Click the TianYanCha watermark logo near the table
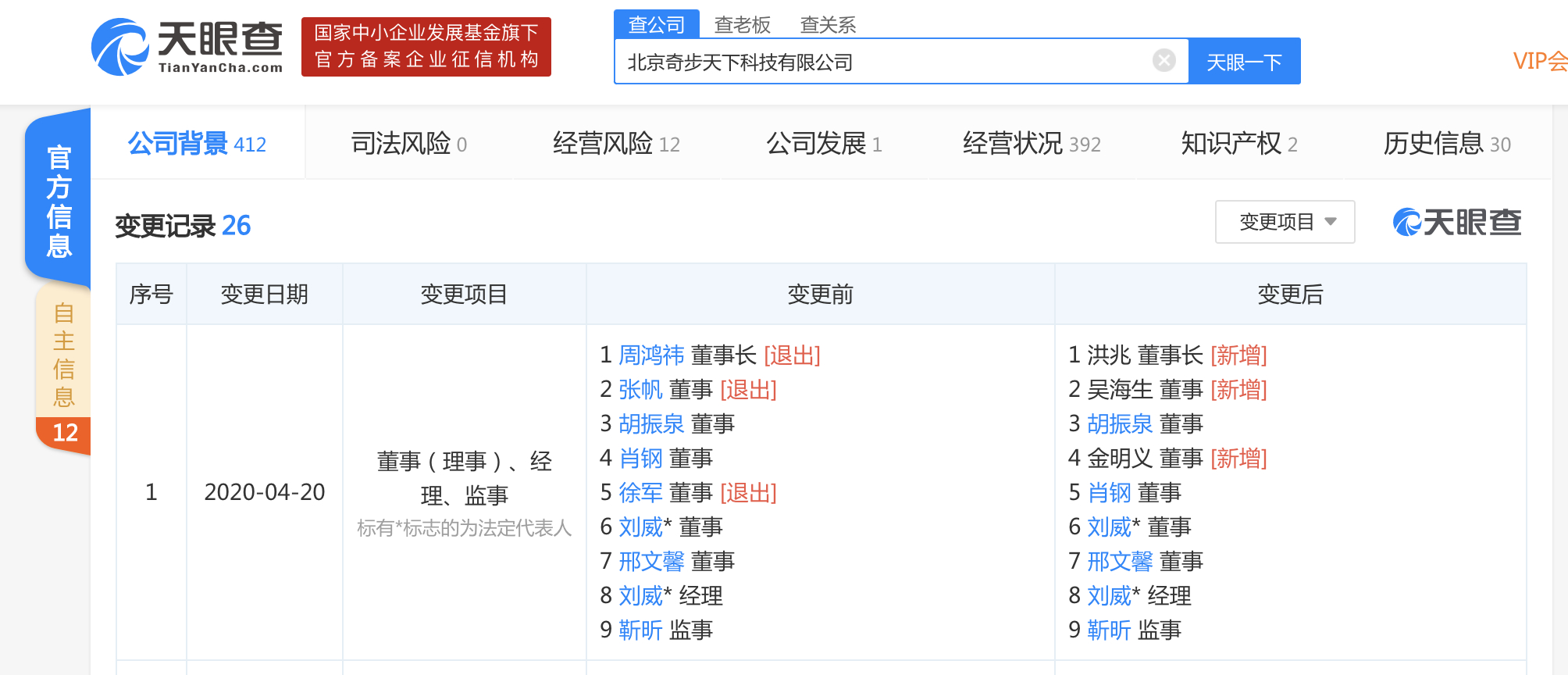The height and width of the screenshot is (675, 1568). point(1457,223)
